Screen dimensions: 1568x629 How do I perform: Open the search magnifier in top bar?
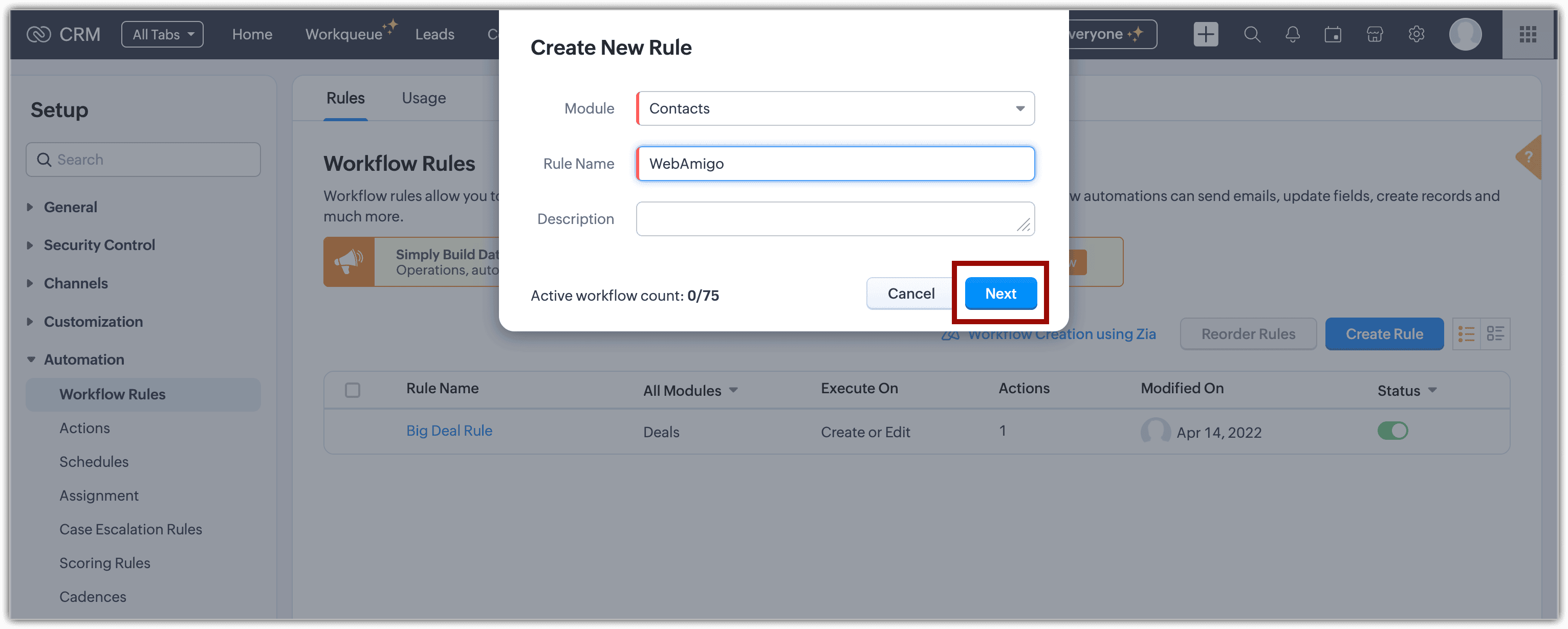pyautogui.click(x=1251, y=34)
